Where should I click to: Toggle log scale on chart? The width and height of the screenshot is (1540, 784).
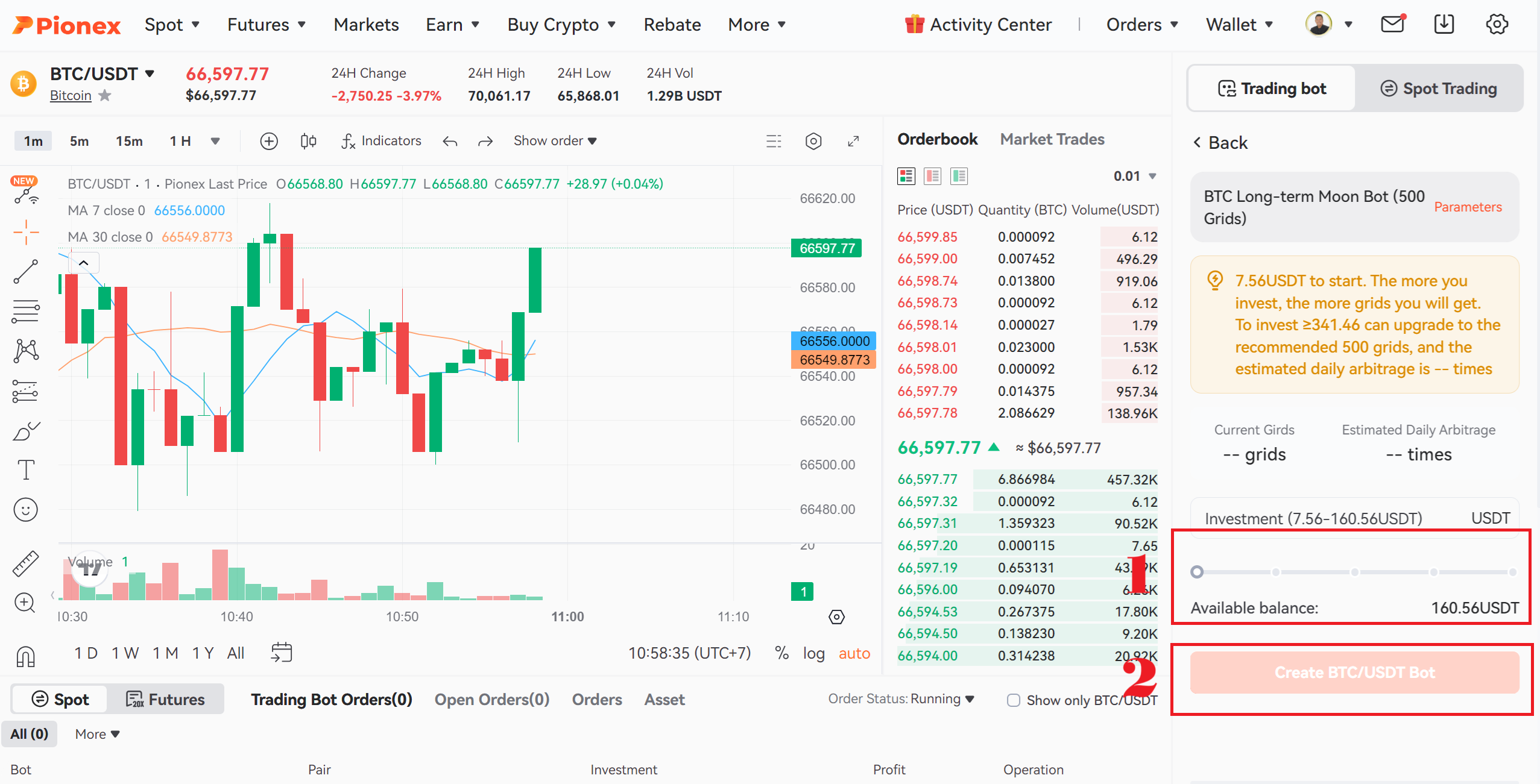813,653
